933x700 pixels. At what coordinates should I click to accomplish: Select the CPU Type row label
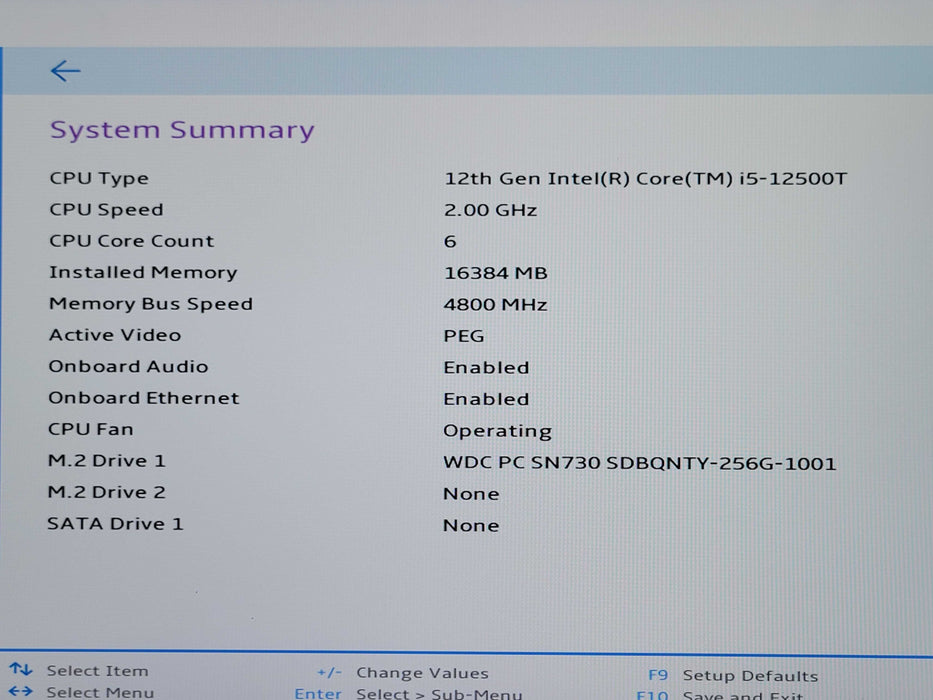(99, 179)
